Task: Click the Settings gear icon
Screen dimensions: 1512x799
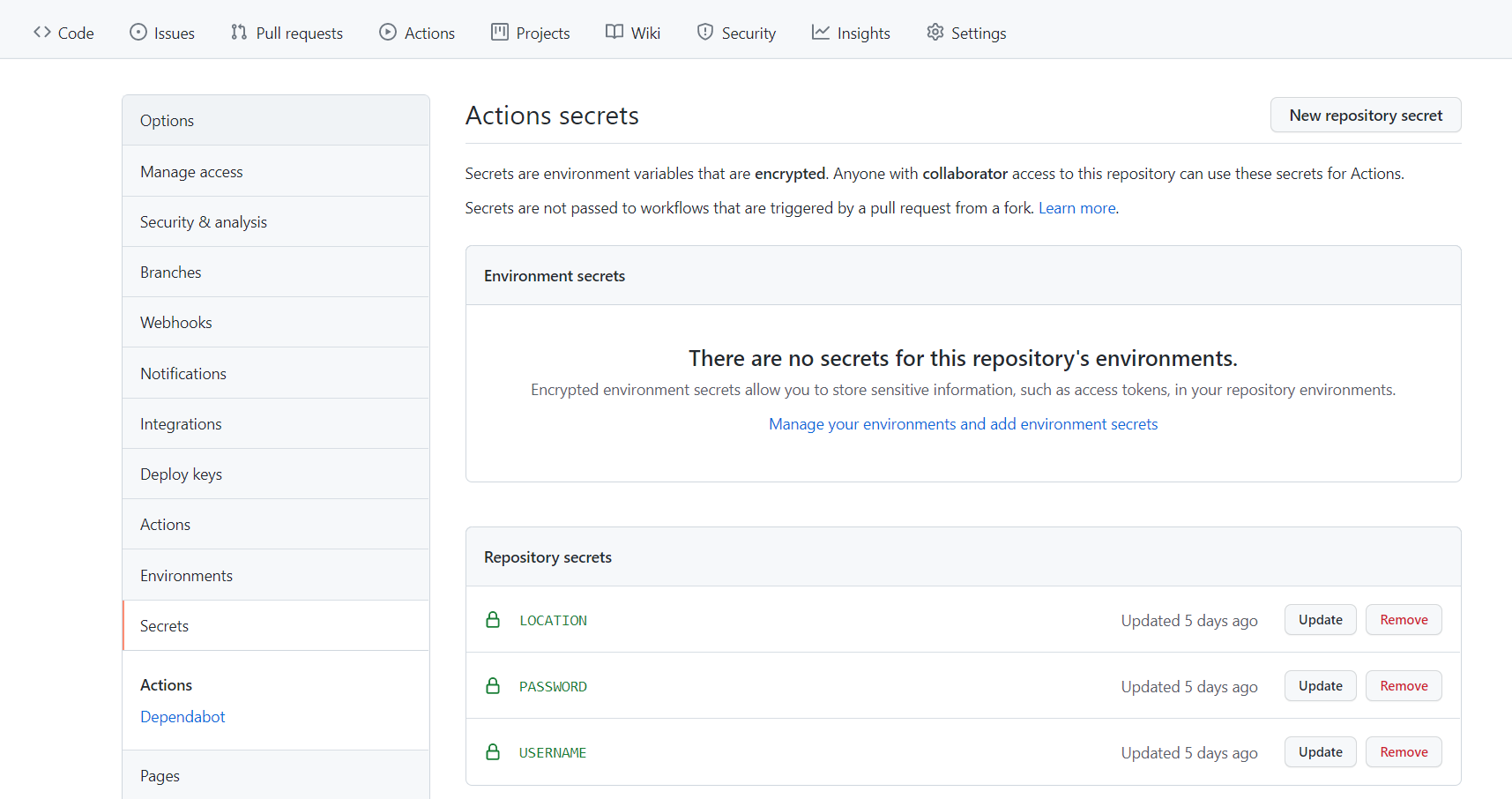Action: tap(935, 33)
